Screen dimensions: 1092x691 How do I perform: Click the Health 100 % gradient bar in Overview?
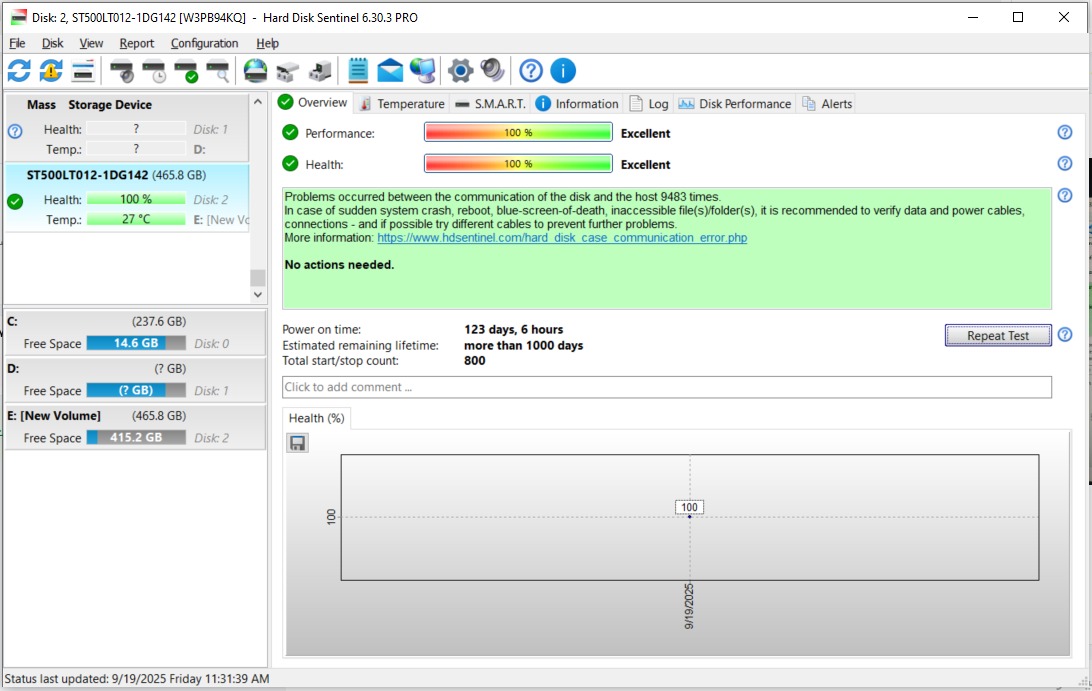(x=518, y=164)
